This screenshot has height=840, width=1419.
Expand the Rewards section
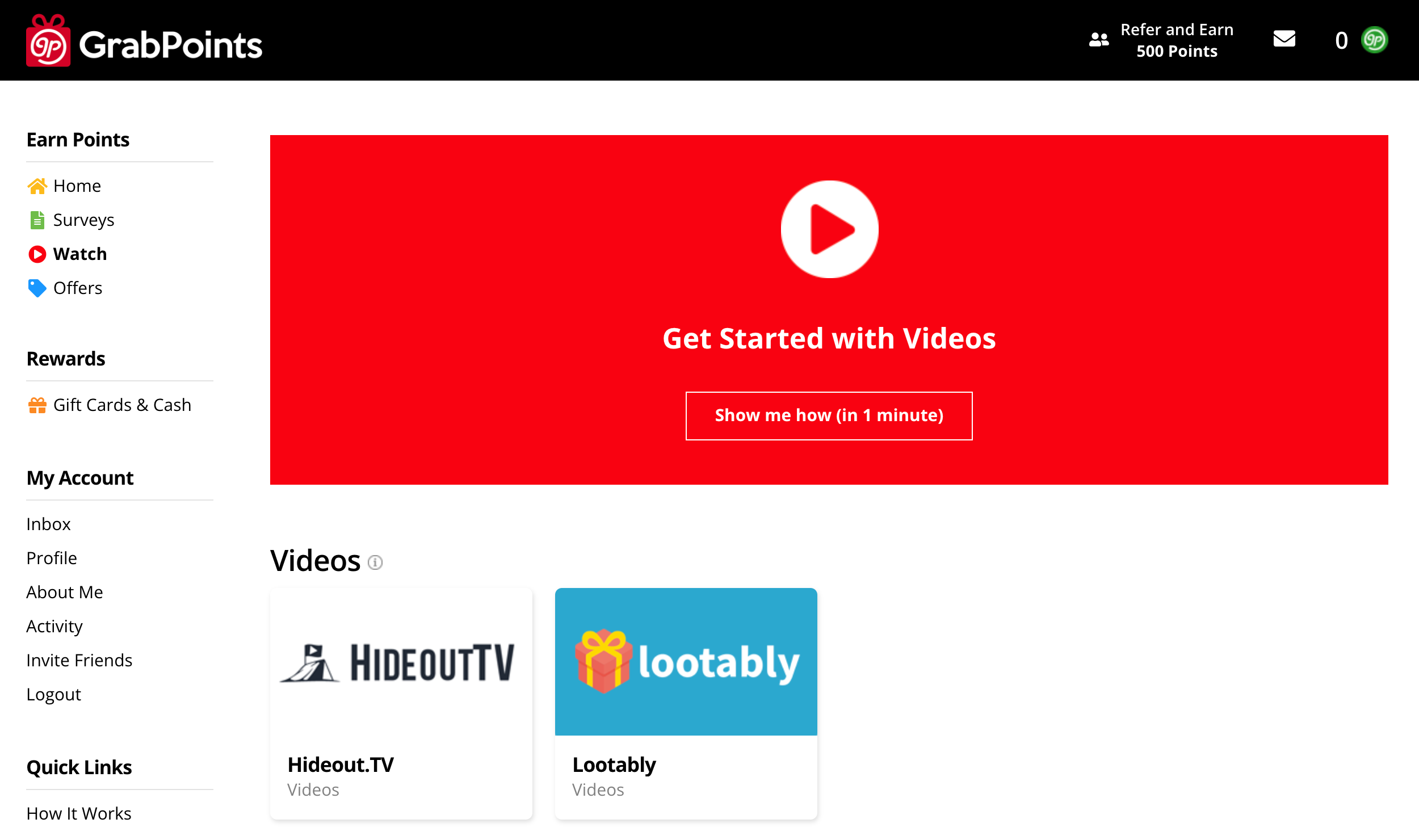[65, 358]
